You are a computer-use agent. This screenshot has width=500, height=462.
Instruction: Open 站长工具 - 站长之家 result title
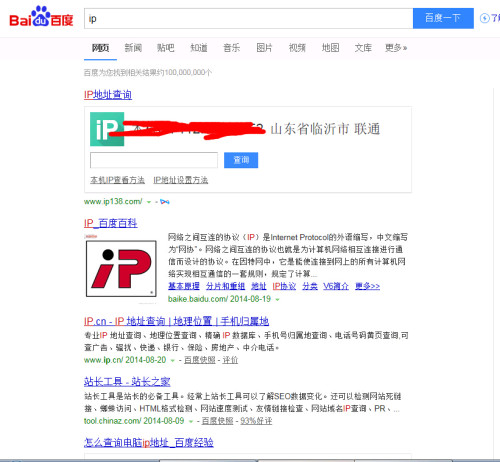(x=127, y=382)
